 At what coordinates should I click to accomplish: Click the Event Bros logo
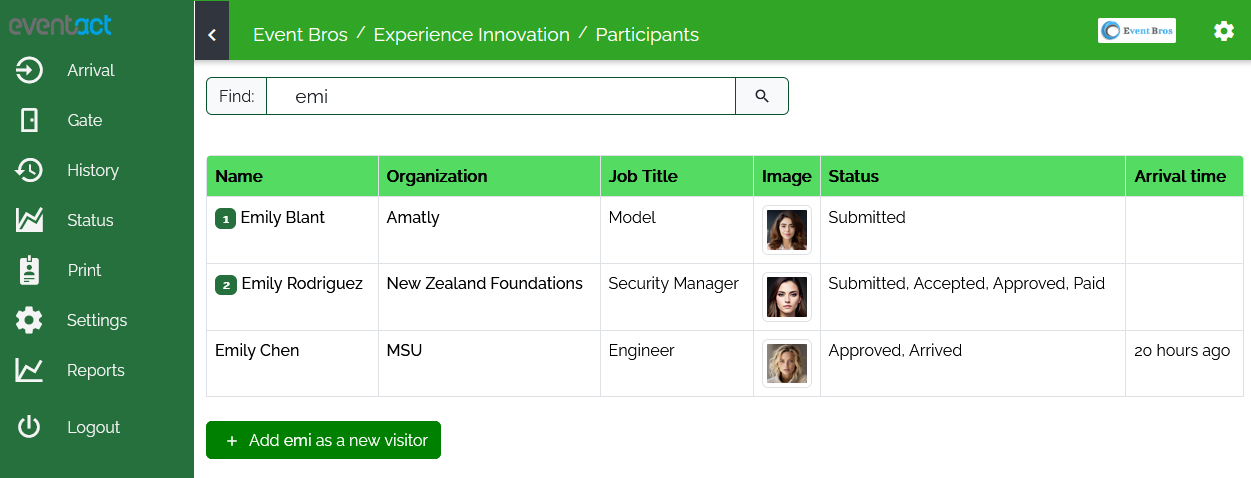pyautogui.click(x=1136, y=31)
